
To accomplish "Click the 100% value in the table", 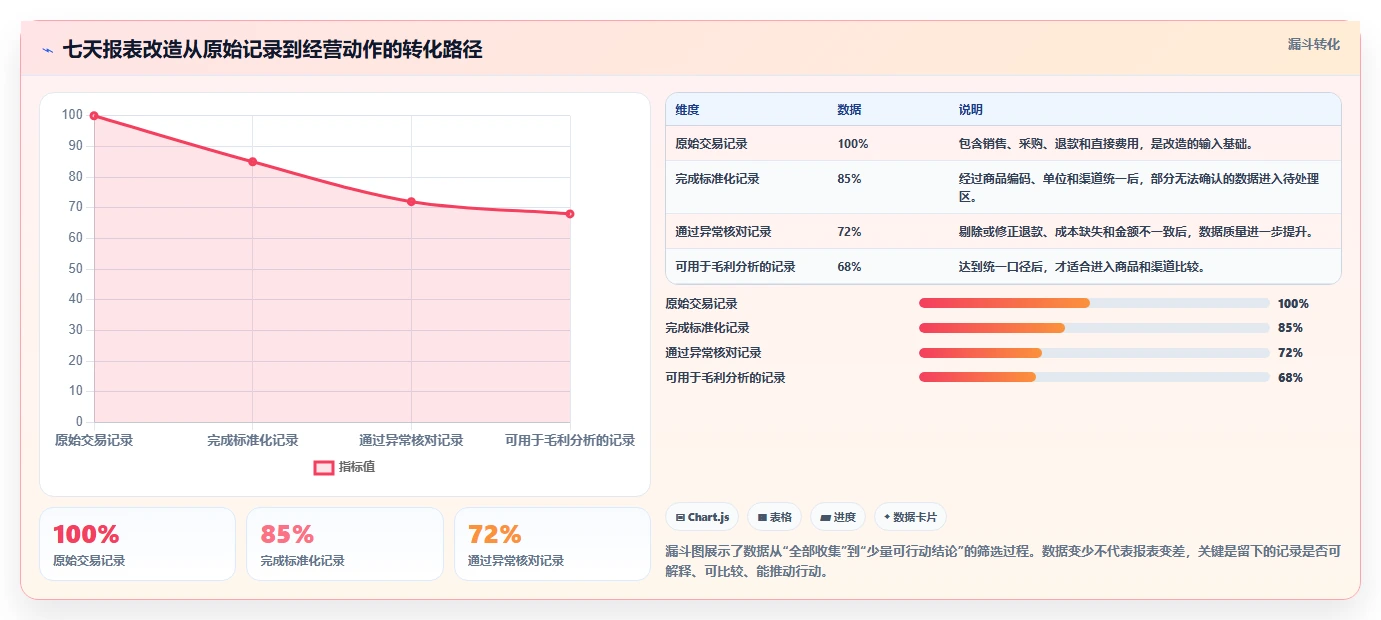I will click(x=853, y=144).
